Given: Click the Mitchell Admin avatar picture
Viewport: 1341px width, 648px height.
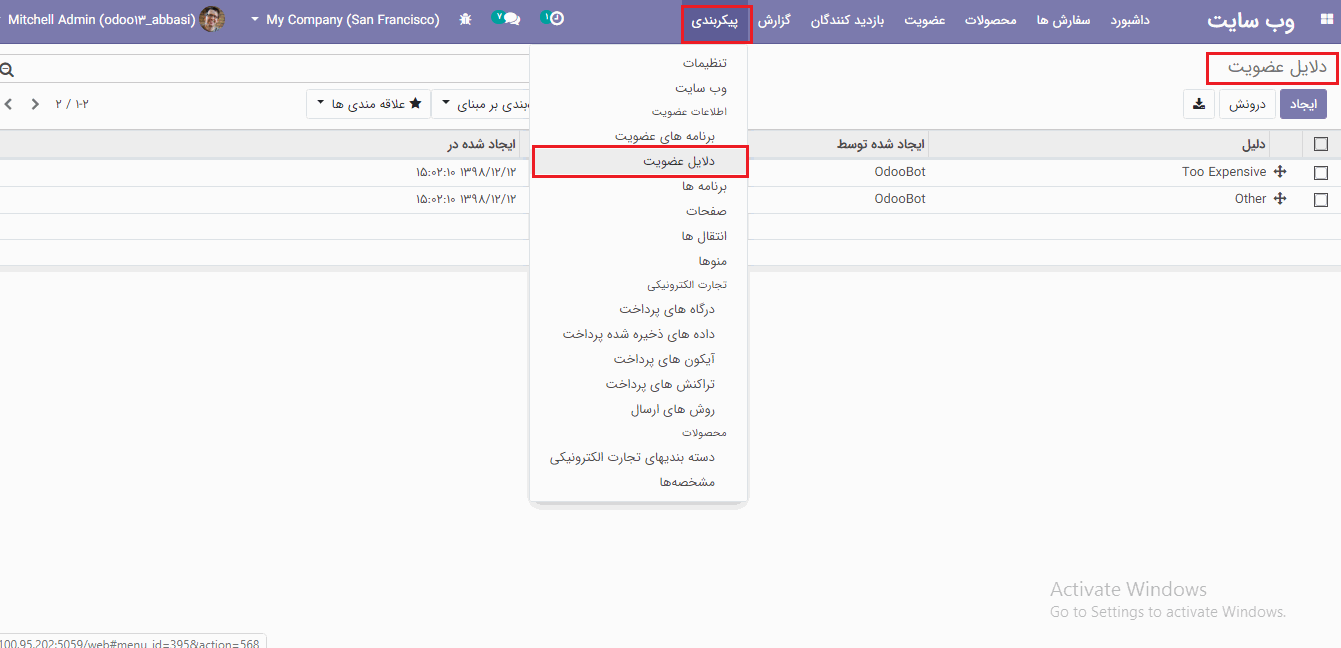Looking at the screenshot, I should (212, 19).
